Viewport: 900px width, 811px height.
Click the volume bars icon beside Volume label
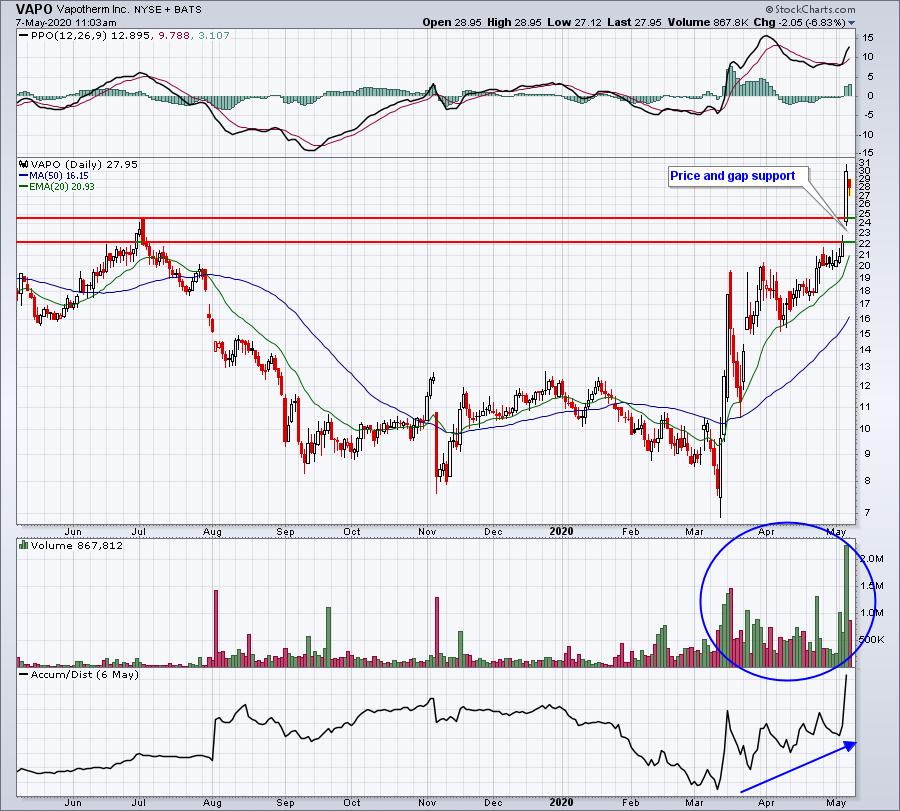[x=24, y=545]
